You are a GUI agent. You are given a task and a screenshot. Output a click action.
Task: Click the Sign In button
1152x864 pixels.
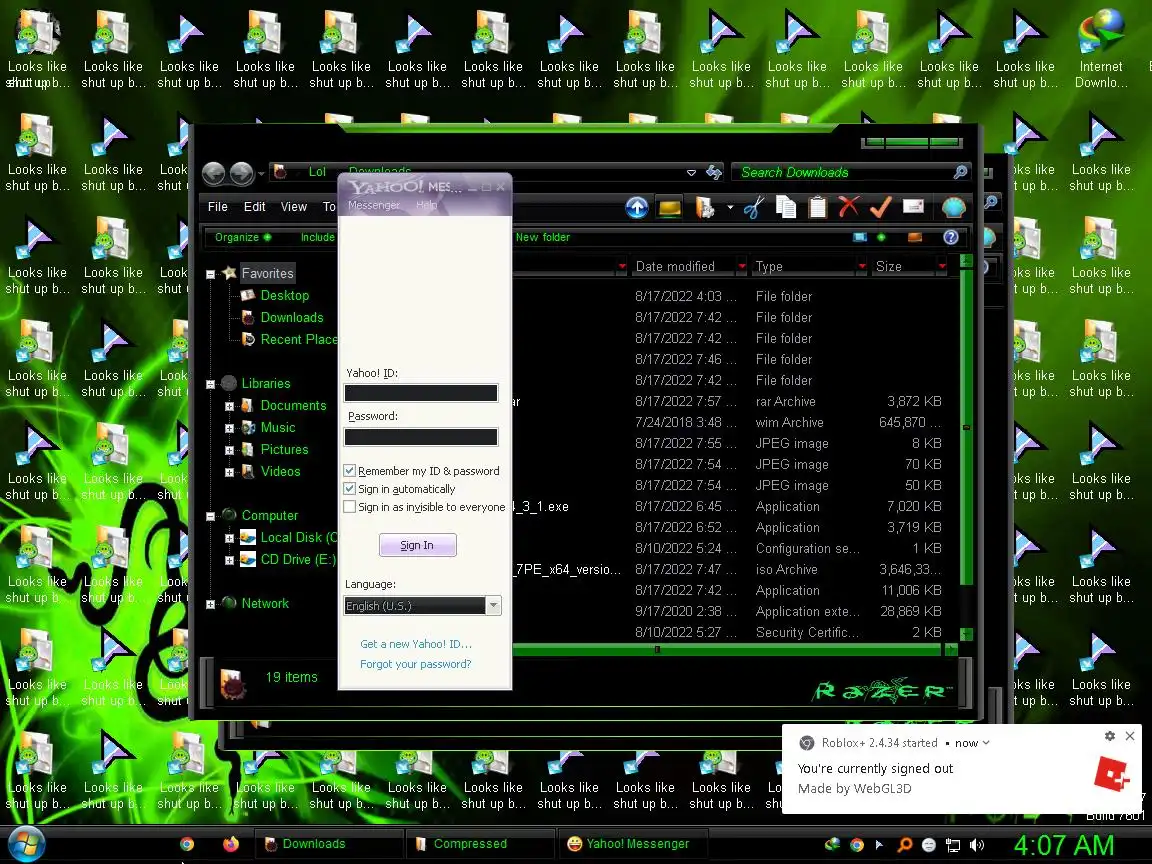417,545
